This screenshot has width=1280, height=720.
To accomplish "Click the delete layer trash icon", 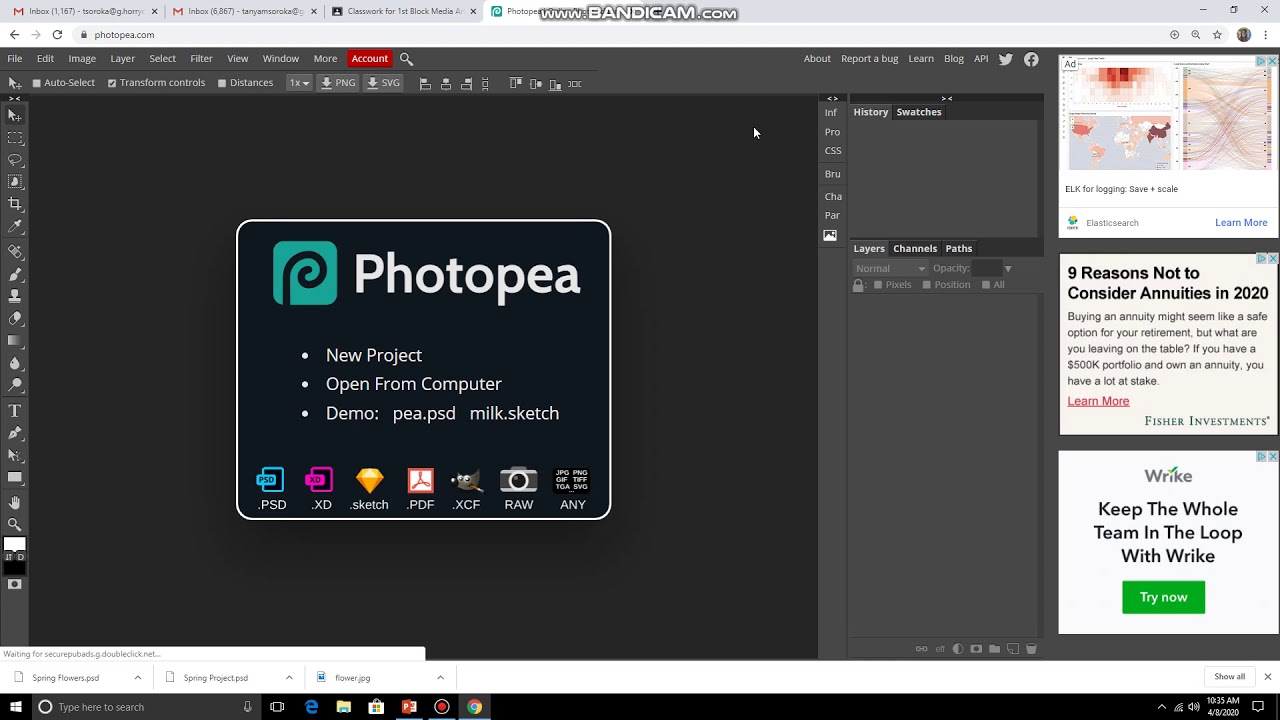I will 1031,649.
